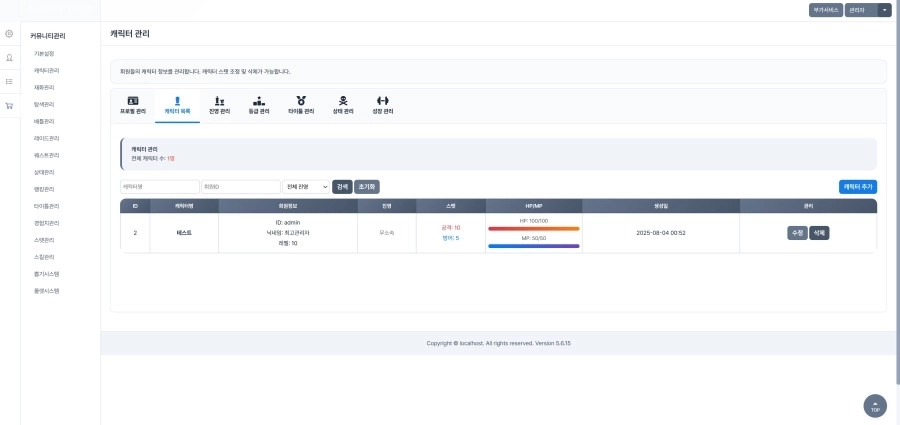The width and height of the screenshot is (900, 425).
Task: Focus the 캐릭터명 search input field
Action: click(x=159, y=187)
